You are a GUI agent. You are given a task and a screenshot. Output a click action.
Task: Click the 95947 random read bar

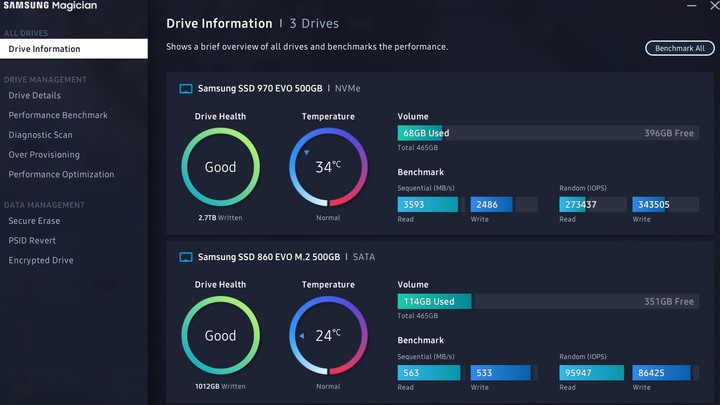pyautogui.click(x=593, y=373)
